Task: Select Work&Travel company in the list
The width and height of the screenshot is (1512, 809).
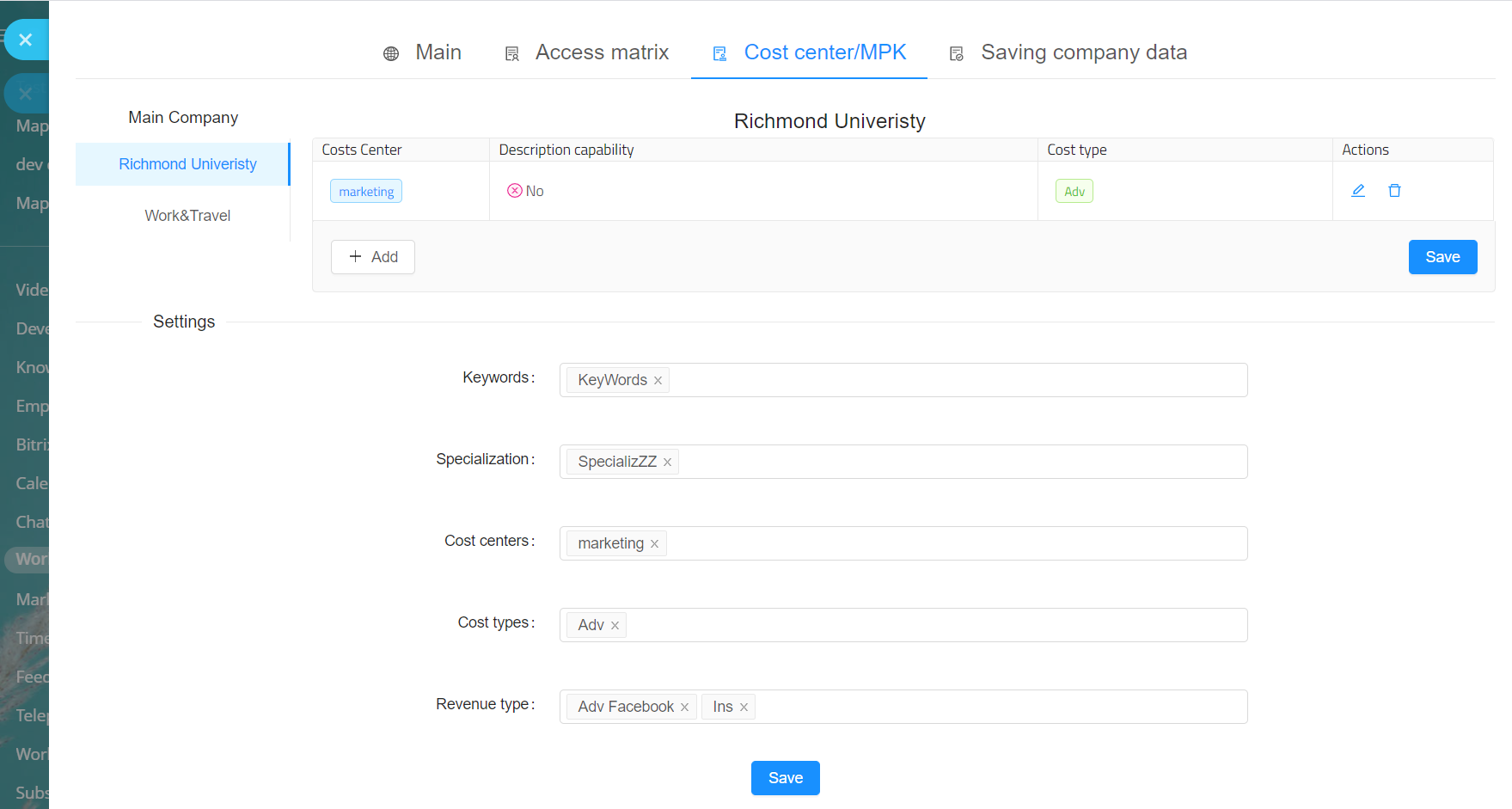Action: pos(187,216)
